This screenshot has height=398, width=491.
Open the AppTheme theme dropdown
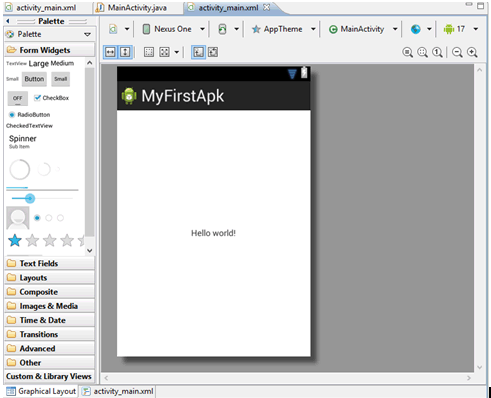[x=283, y=29]
